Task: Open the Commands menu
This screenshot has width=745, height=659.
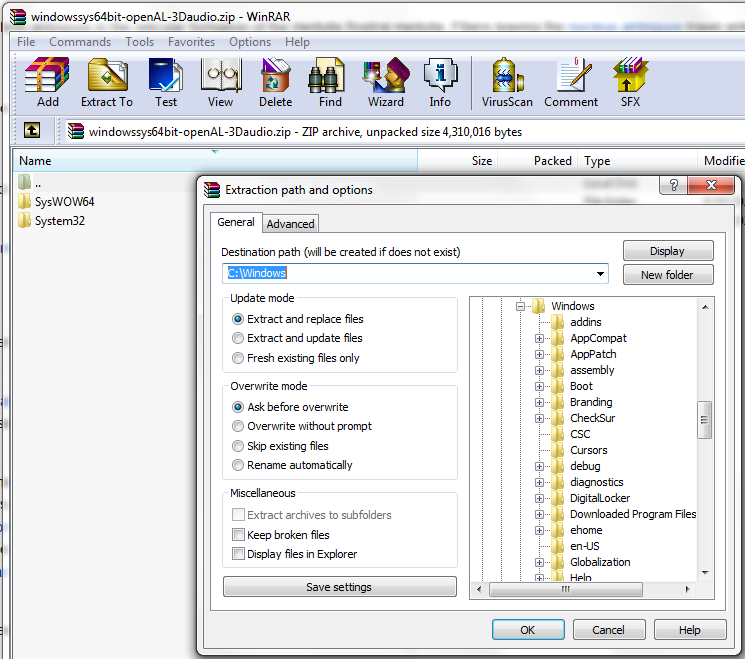Action: [x=80, y=42]
